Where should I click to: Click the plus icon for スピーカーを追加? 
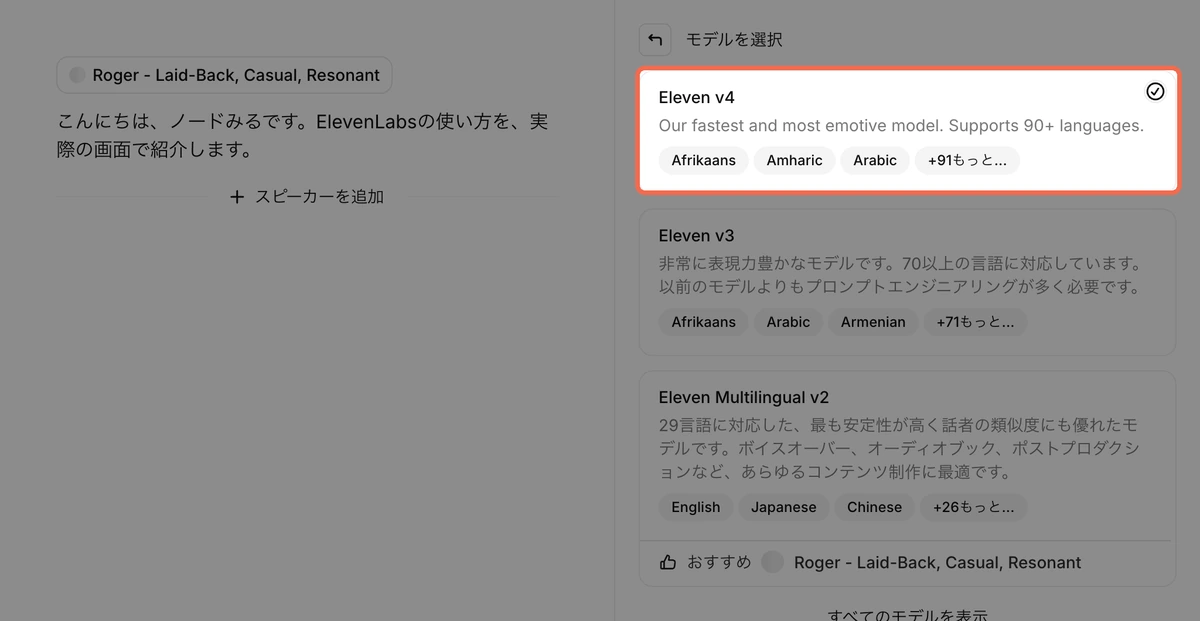[237, 197]
